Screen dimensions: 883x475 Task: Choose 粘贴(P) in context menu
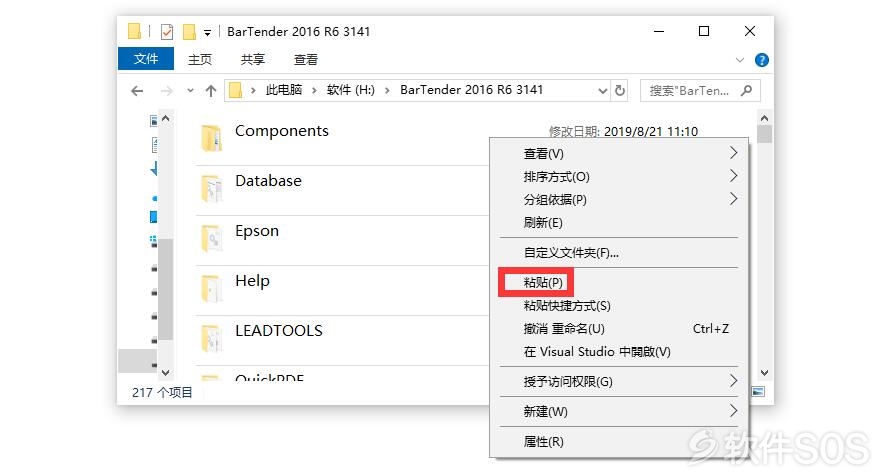point(619,282)
